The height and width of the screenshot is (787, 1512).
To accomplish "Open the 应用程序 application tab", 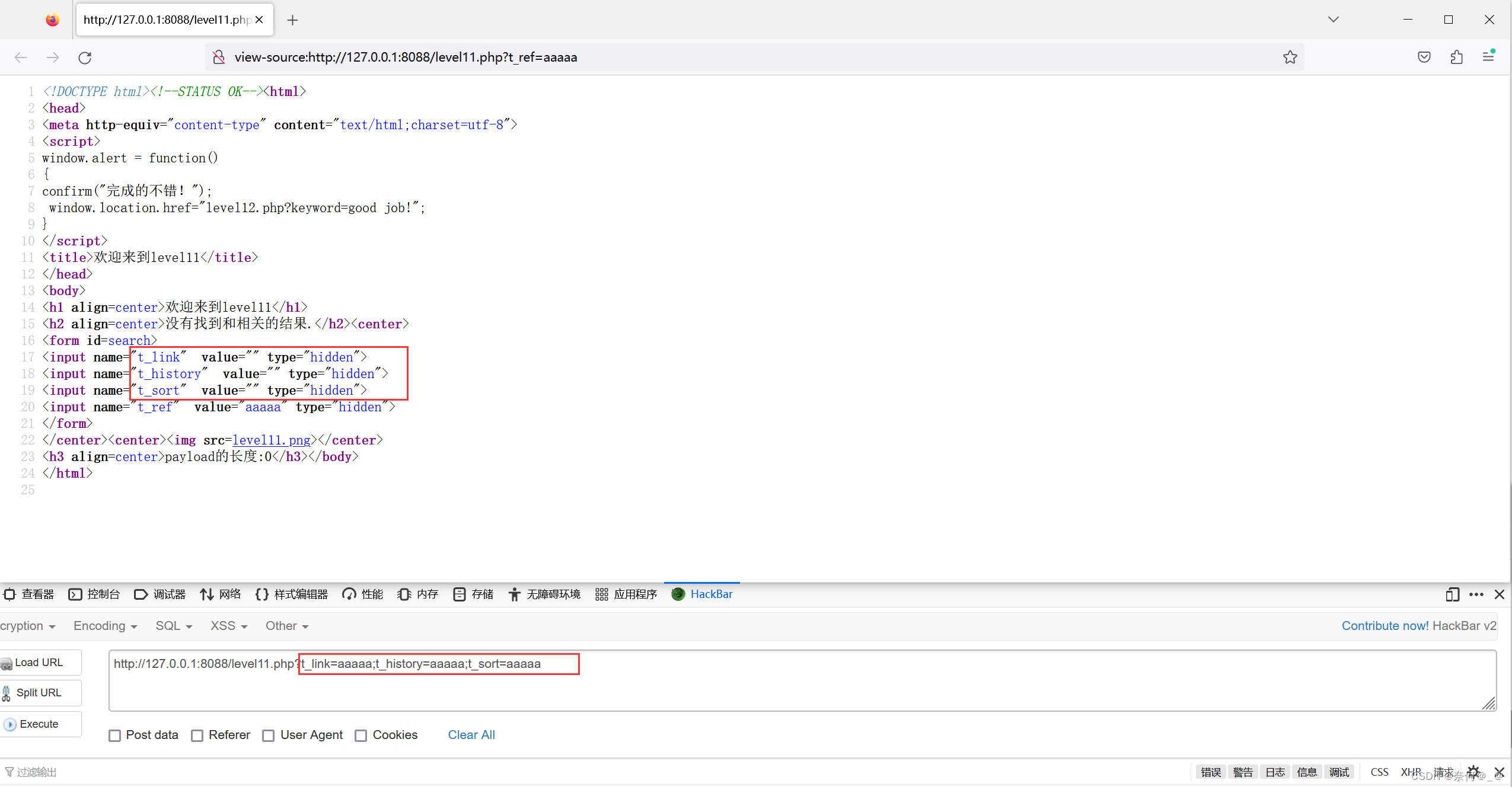I will pos(626,594).
